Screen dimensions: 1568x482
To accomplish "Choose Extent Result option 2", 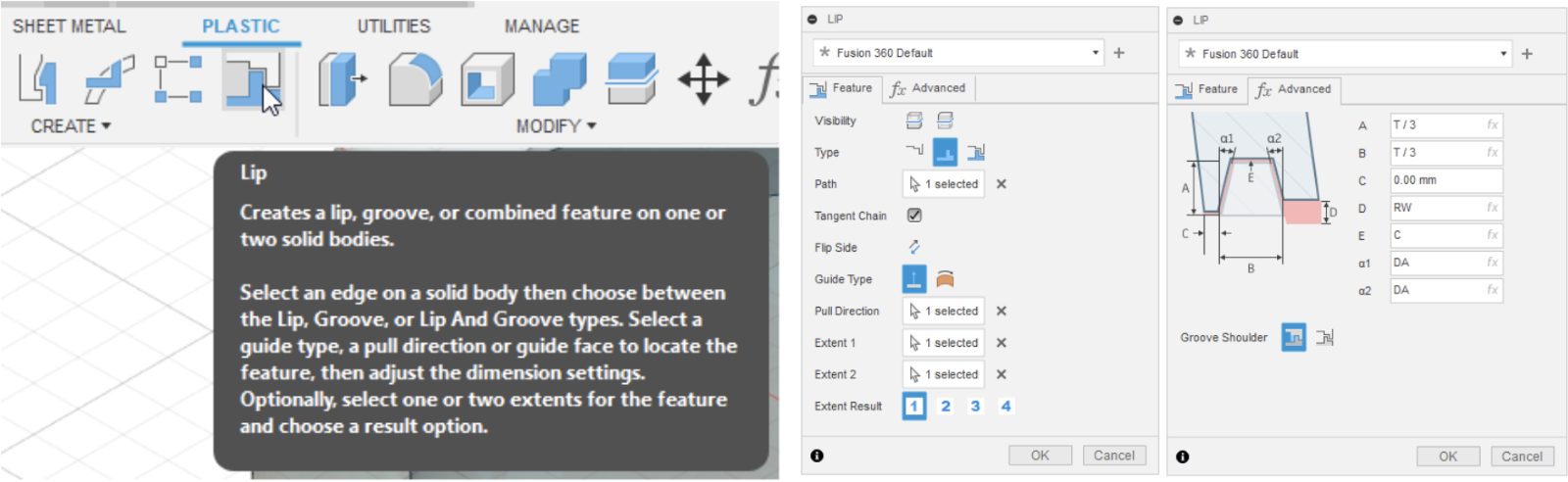I will click(x=946, y=406).
